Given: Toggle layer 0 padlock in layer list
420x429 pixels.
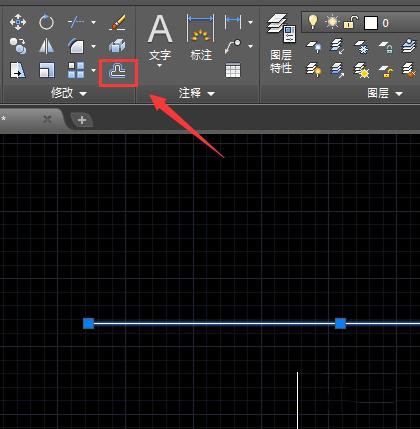Looking at the screenshot, I should [351, 23].
